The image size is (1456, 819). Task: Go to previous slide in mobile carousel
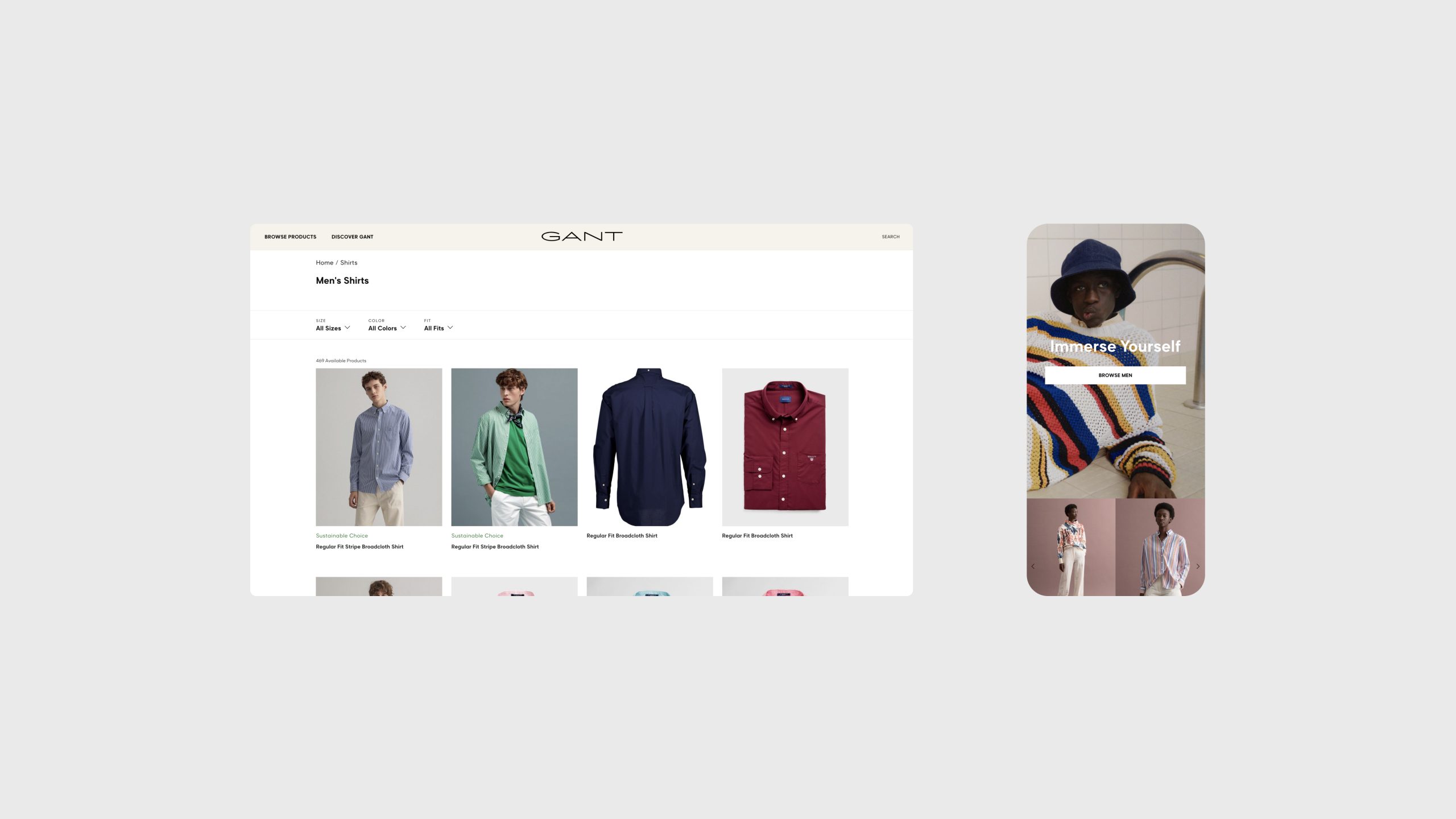(1033, 566)
